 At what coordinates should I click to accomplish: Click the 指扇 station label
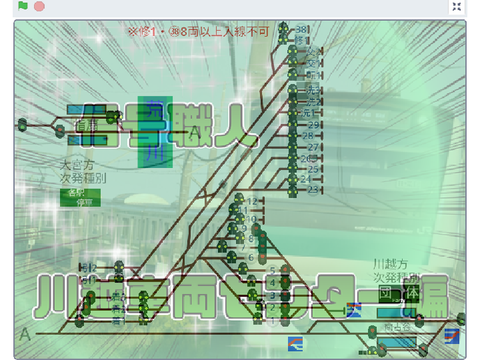tap(87, 126)
